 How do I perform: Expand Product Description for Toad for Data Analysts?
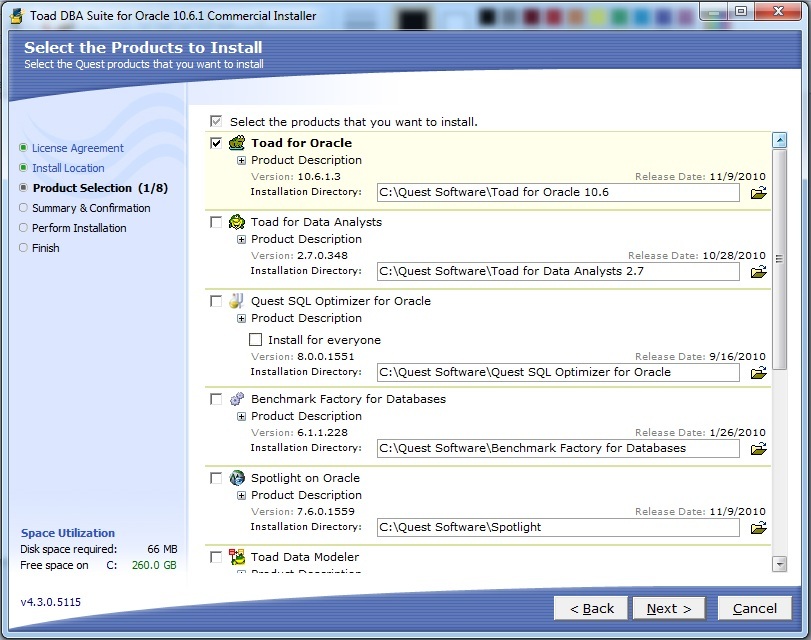click(241, 240)
